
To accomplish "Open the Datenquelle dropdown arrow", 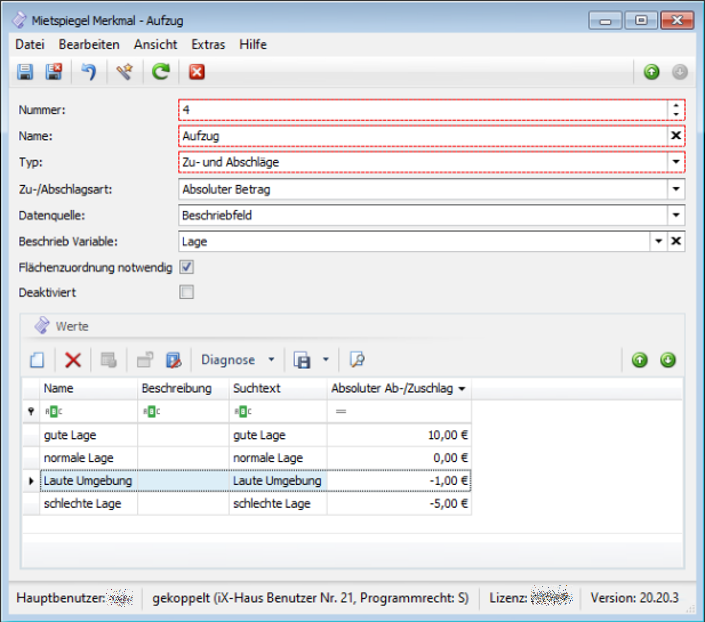I will click(x=676, y=214).
